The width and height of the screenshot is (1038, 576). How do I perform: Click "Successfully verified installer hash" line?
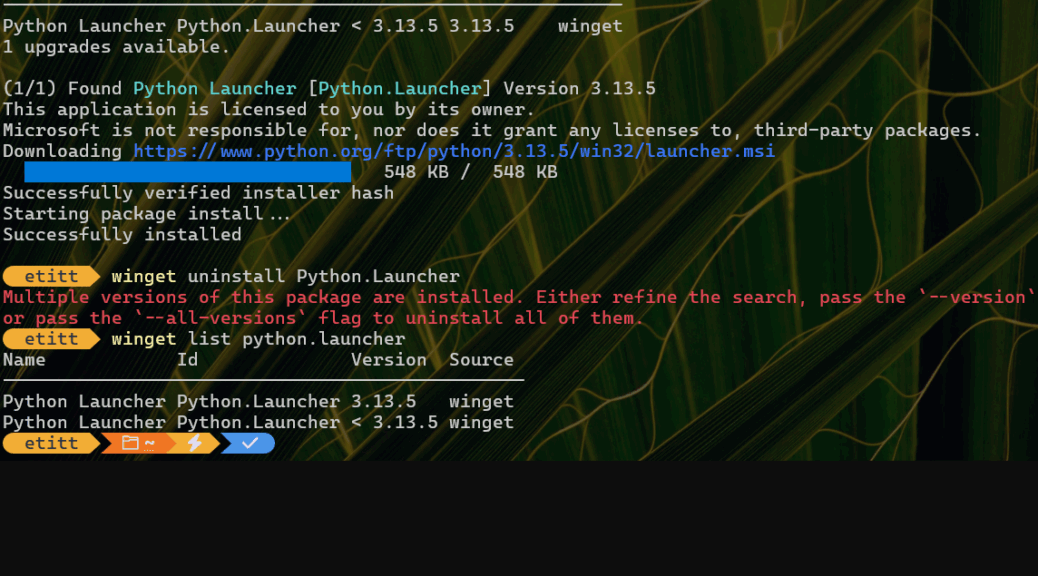coord(198,193)
